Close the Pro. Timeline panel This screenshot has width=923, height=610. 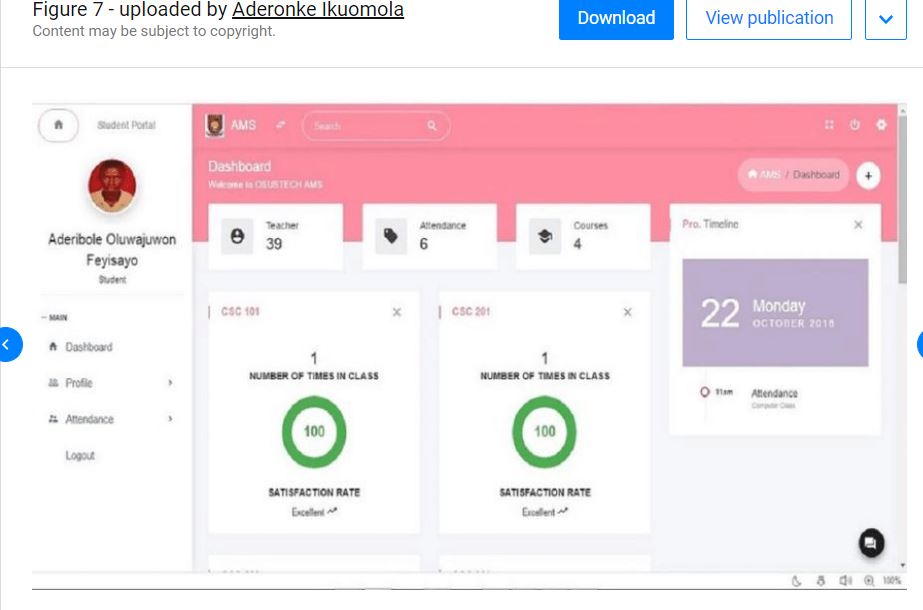point(858,225)
